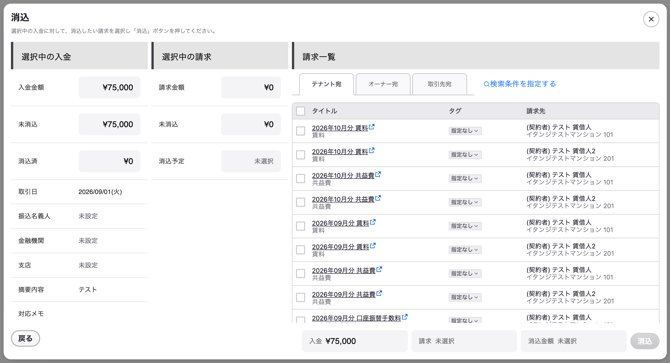Open 2026年09月分 口座振替手数料 title link
This screenshot has width=670, height=363.
coord(356,318)
